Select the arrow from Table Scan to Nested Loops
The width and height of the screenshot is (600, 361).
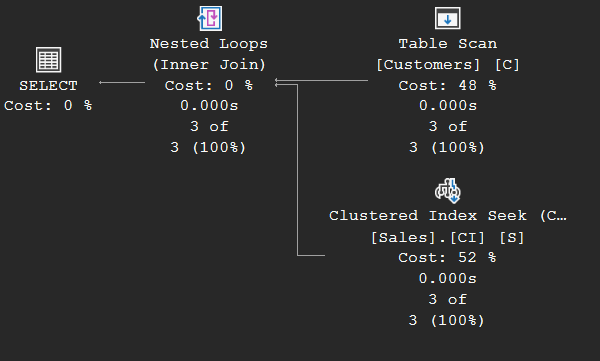(x=321, y=80)
